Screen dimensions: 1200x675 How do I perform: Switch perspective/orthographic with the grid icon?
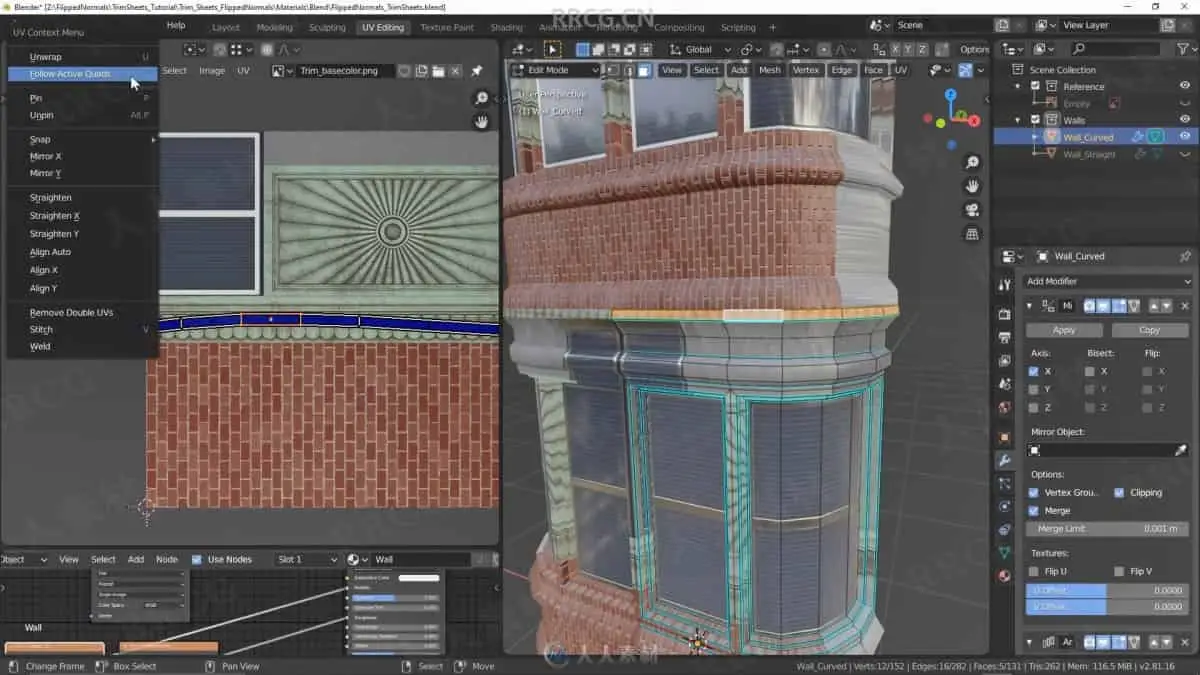tap(972, 234)
